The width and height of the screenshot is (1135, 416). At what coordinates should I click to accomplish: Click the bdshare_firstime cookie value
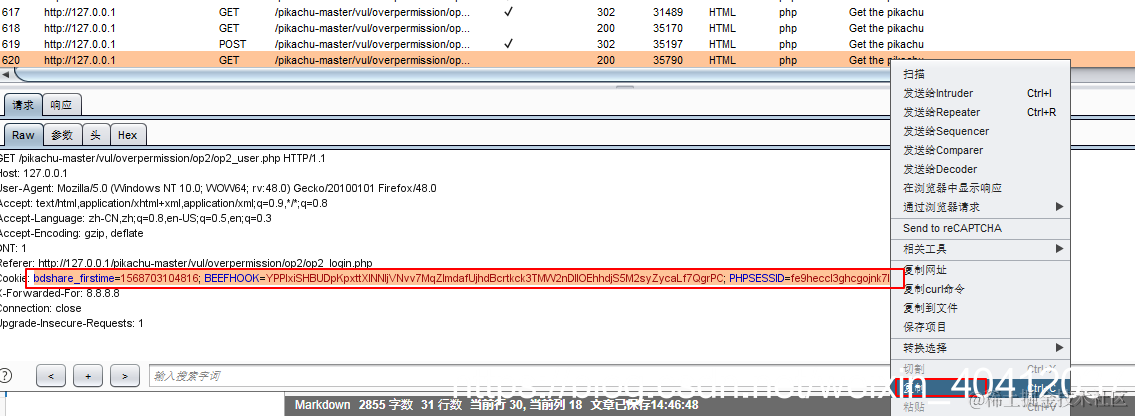[x=160, y=278]
